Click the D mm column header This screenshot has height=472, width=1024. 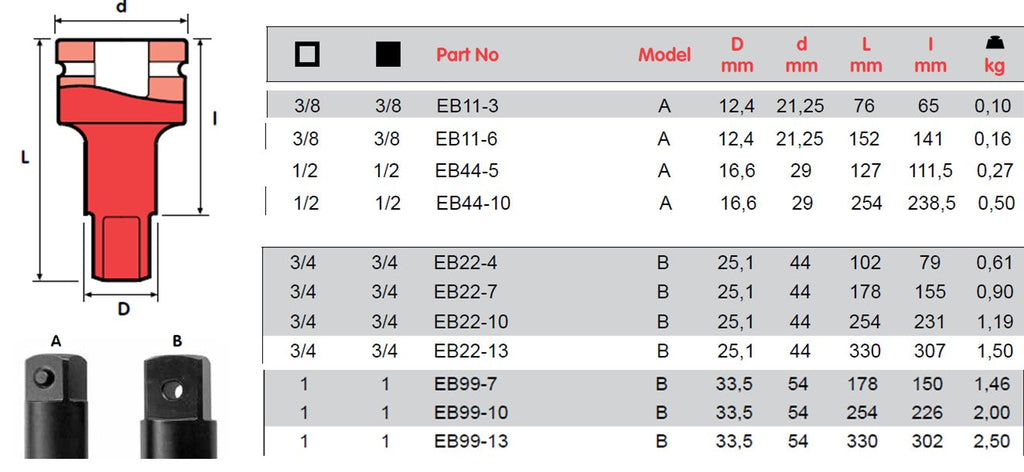pyautogui.click(x=736, y=55)
